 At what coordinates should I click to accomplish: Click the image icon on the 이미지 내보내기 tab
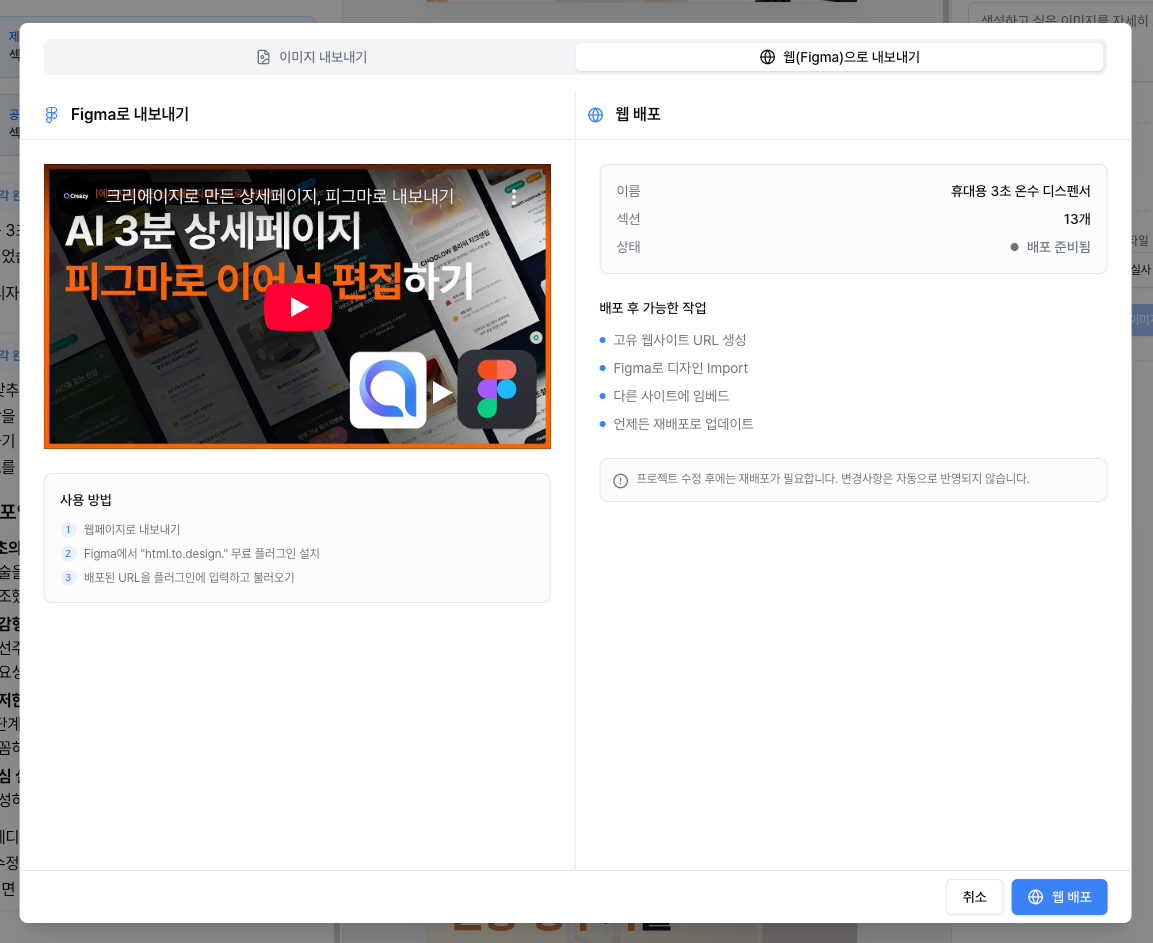263,57
